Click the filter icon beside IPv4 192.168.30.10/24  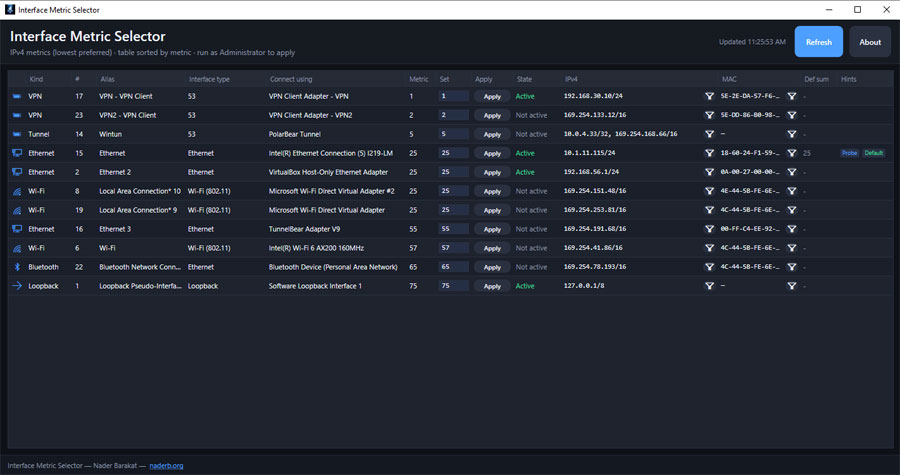click(x=709, y=96)
